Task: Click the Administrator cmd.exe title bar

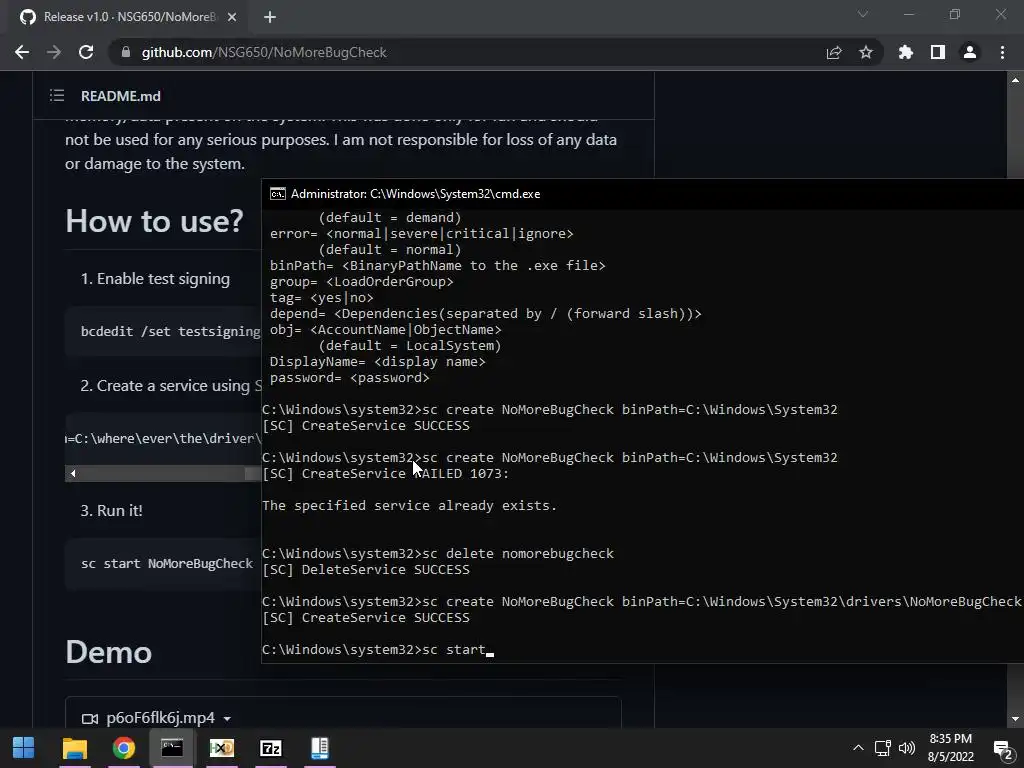Action: tap(643, 194)
